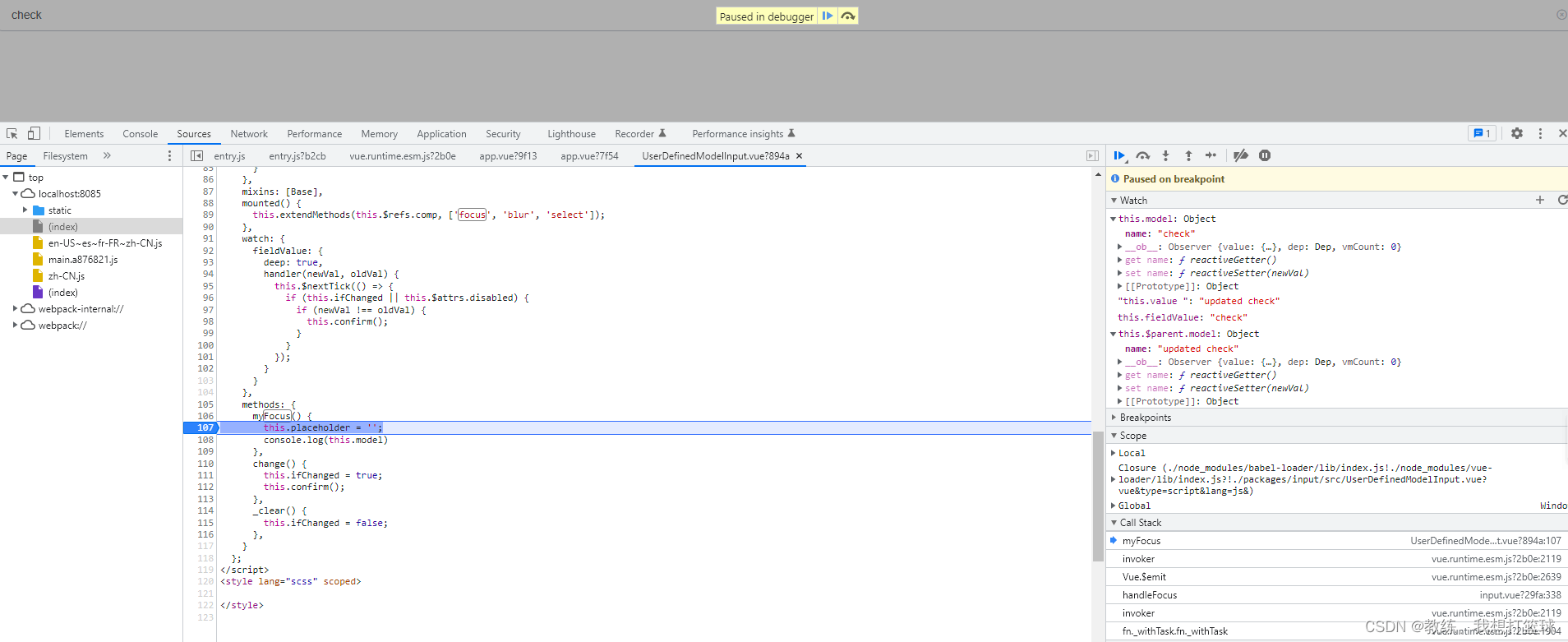Select Vue.$emit call stack frame
The height and width of the screenshot is (642, 1568).
pyautogui.click(x=1337, y=577)
